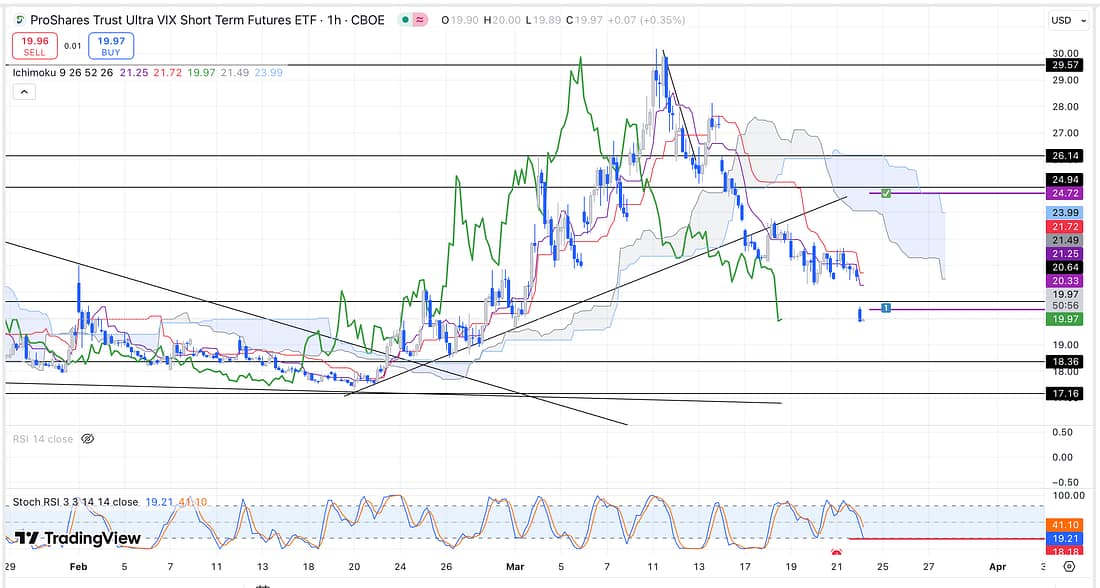
Task: Click the green checkmark order marker
Action: pyautogui.click(x=886, y=192)
